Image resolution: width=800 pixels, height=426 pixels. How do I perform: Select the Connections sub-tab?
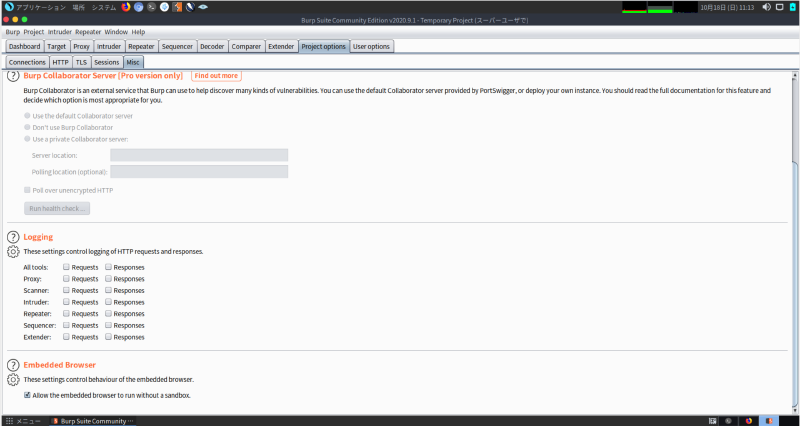pos(27,62)
